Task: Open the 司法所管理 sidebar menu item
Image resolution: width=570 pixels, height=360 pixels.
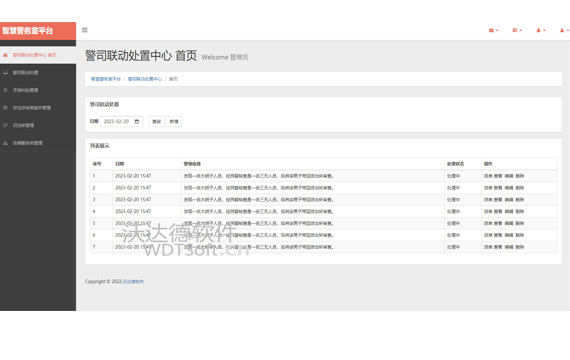Action: (x=38, y=125)
